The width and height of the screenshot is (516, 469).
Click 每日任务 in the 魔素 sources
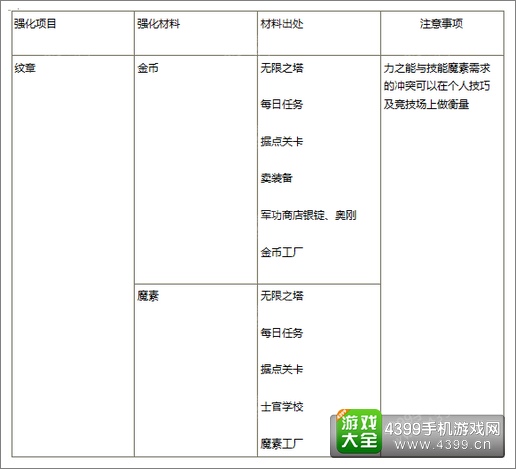pyautogui.click(x=282, y=333)
